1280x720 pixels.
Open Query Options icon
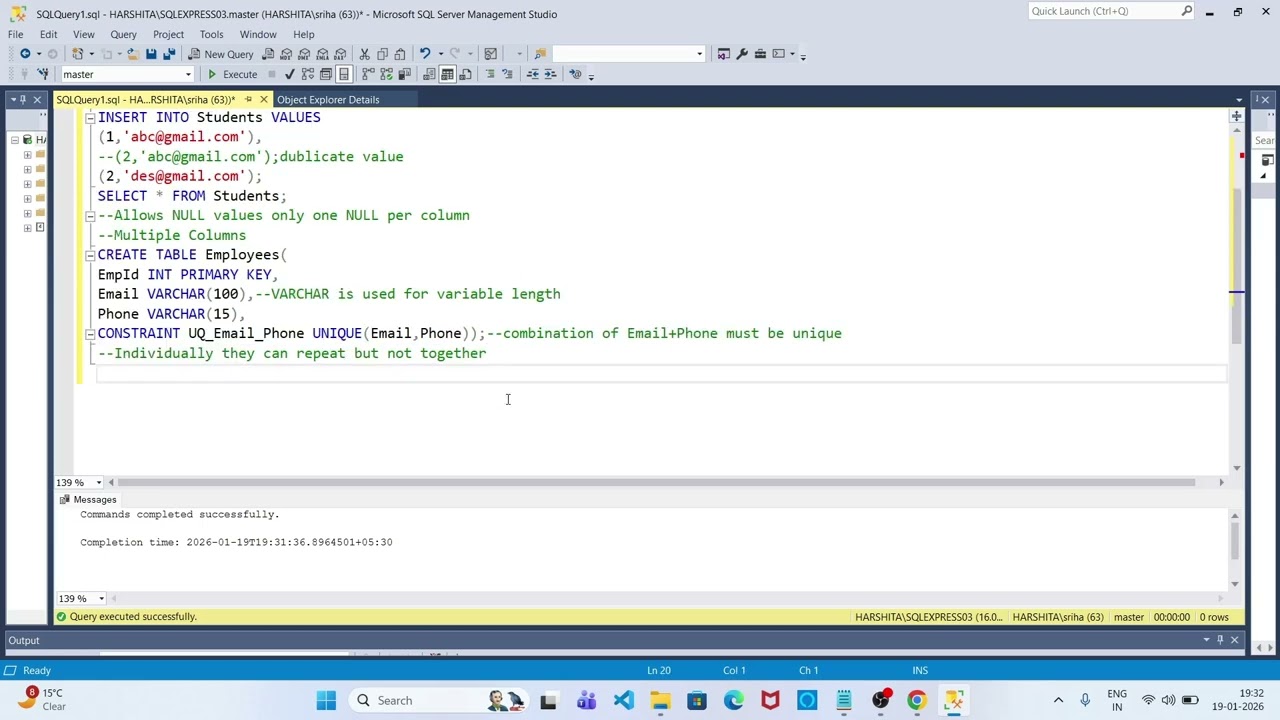[x=325, y=74]
